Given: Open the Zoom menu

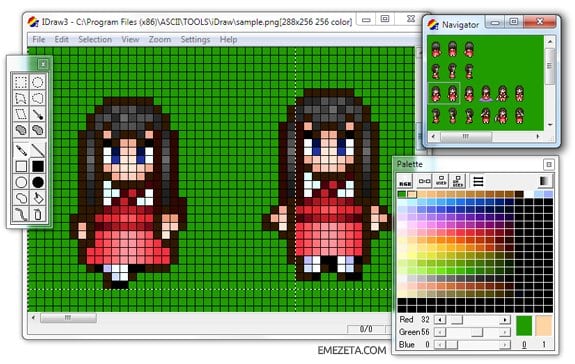Looking at the screenshot, I should click(160, 40).
